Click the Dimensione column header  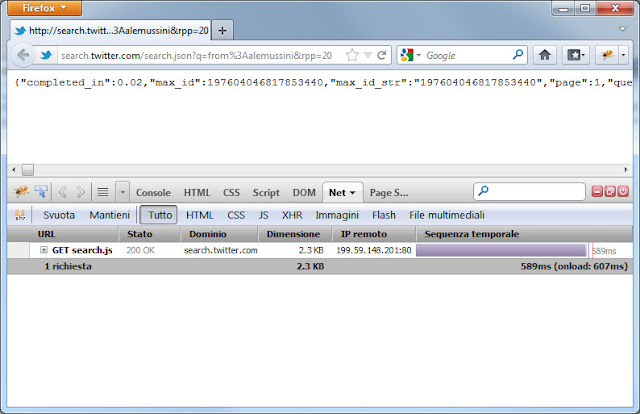[294, 234]
